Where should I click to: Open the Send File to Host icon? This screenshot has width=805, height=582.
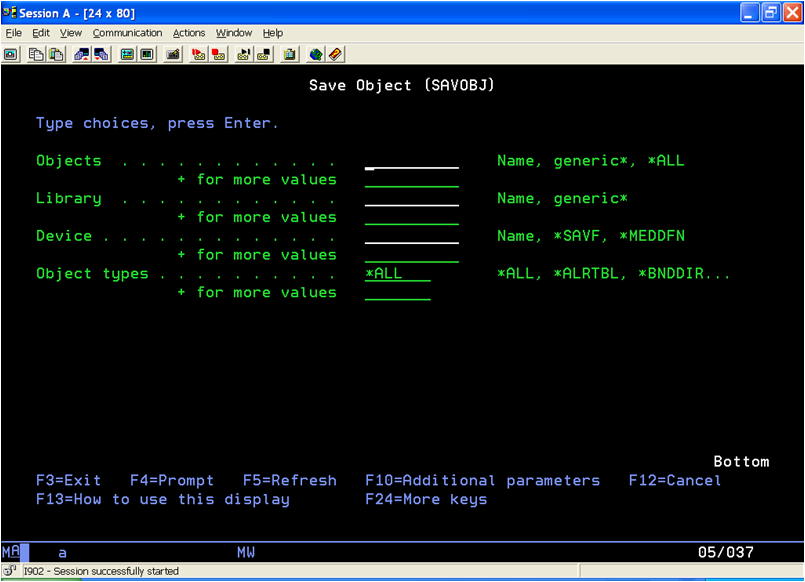pos(82,54)
